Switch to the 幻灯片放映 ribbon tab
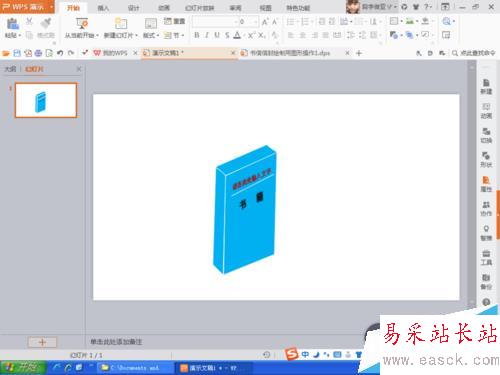This screenshot has height=375, width=500. [200, 8]
